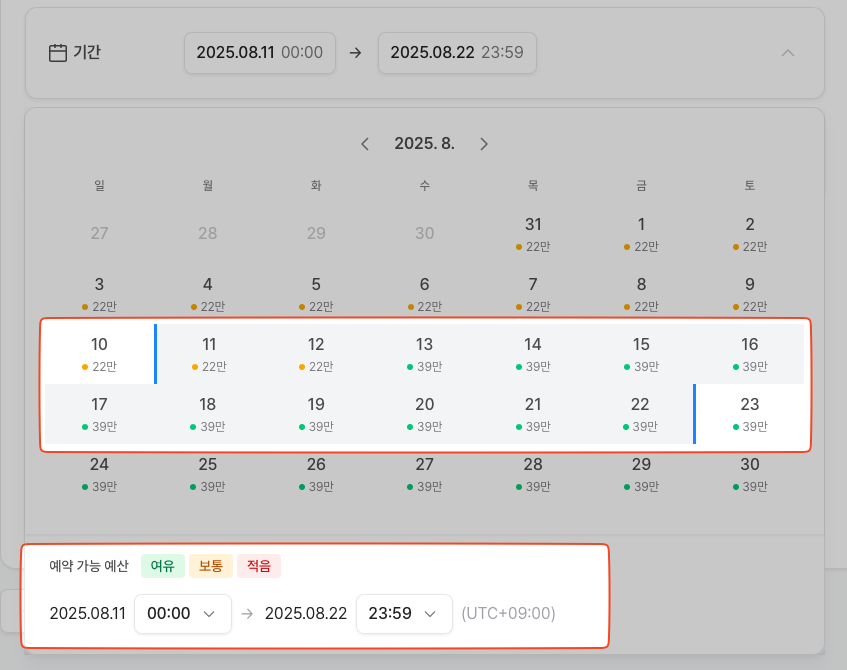The image size is (847, 670).
Task: Click the end date field 2025.08.22 23:59
Action: (457, 53)
